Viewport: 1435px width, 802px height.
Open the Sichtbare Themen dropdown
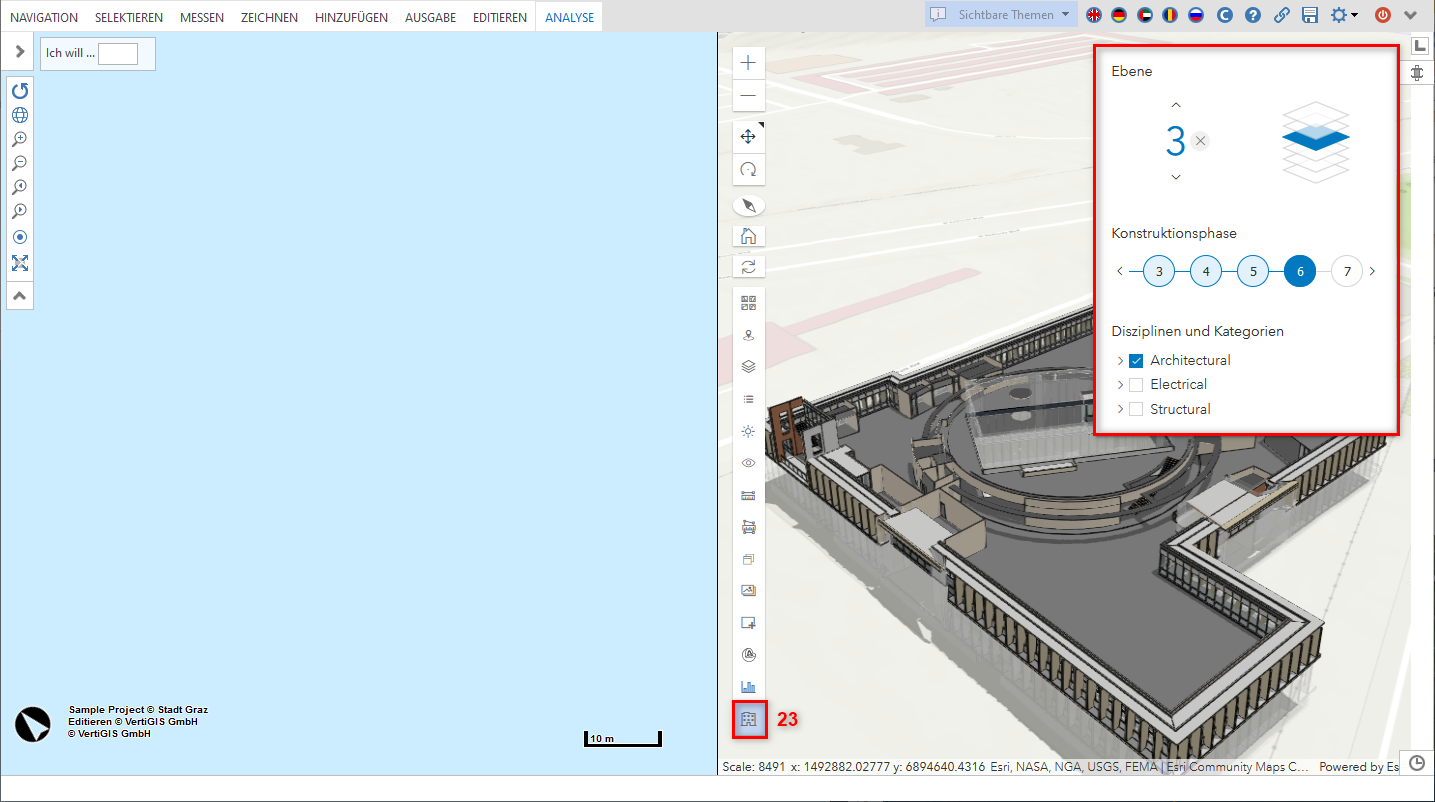[x=1000, y=15]
